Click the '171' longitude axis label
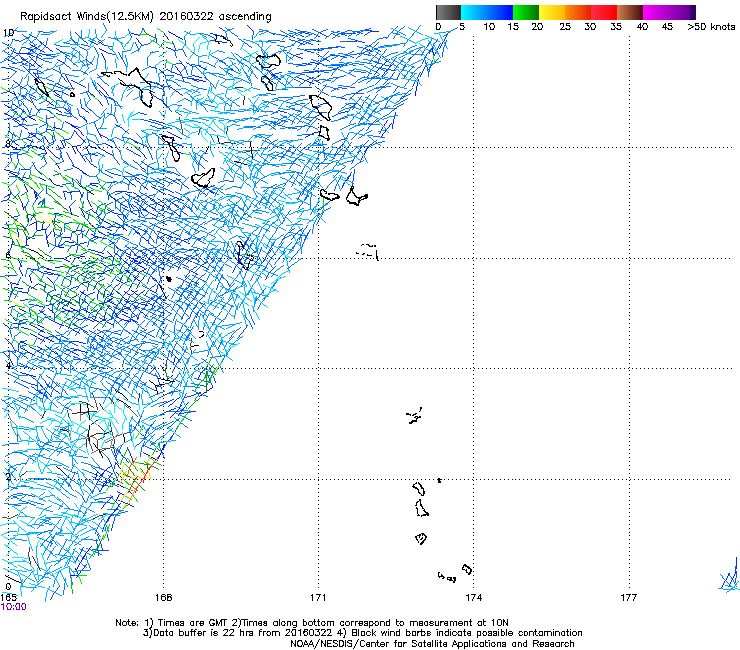The height and width of the screenshot is (650, 740). coord(318,598)
